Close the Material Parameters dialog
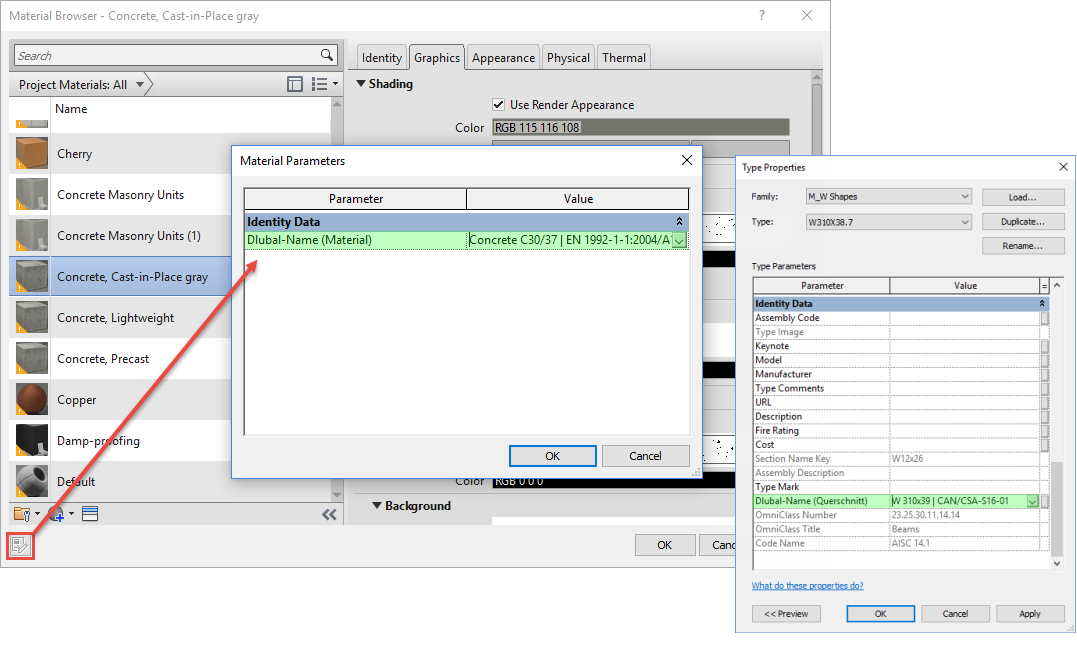 pyautogui.click(x=686, y=160)
